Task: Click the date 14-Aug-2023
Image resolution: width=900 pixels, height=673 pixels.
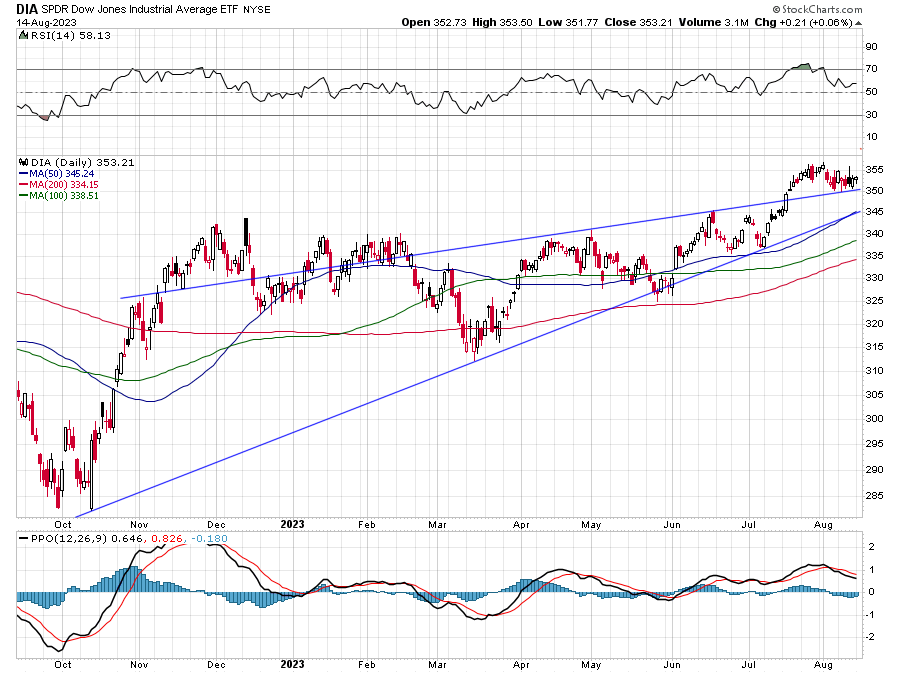Action: pos(46,22)
